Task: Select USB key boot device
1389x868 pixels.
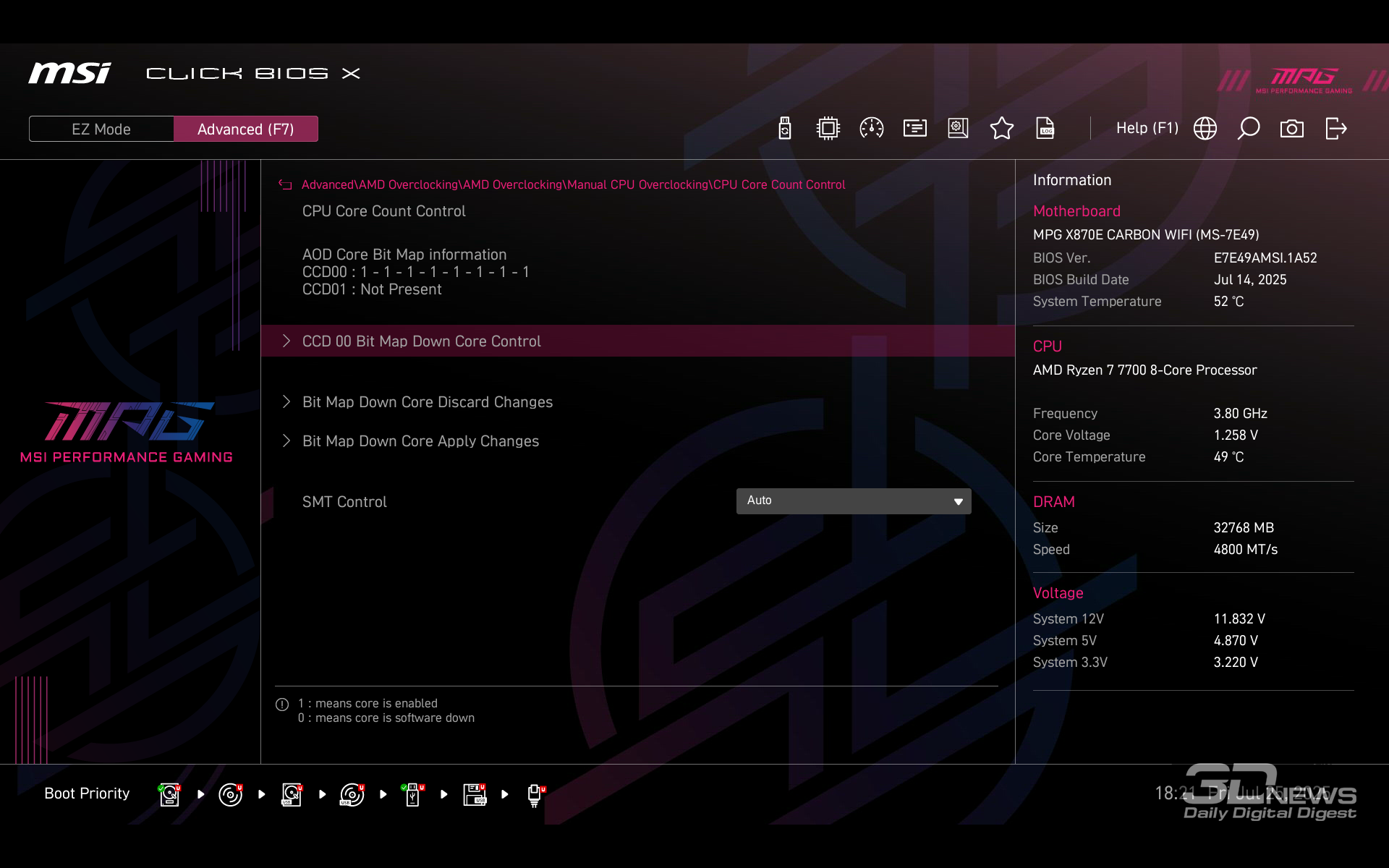Action: point(412,794)
